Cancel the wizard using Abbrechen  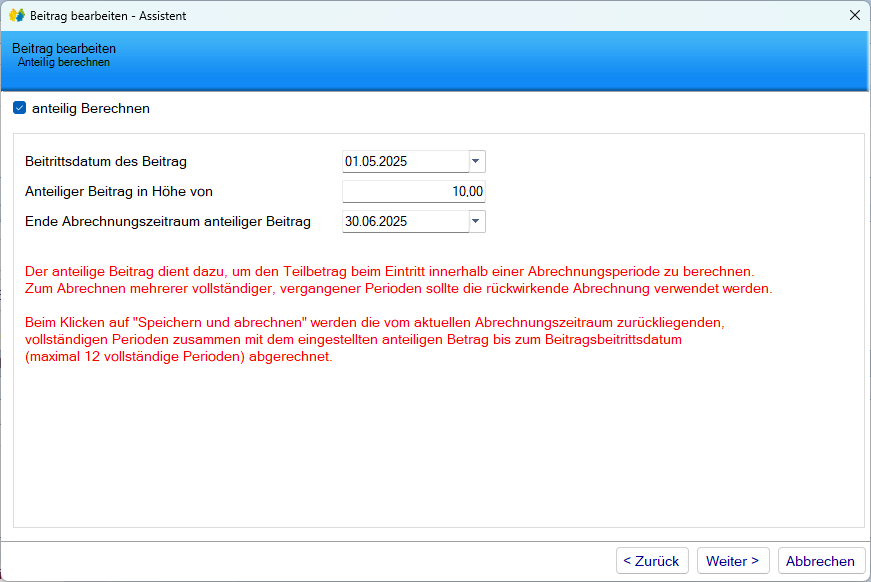click(820, 561)
